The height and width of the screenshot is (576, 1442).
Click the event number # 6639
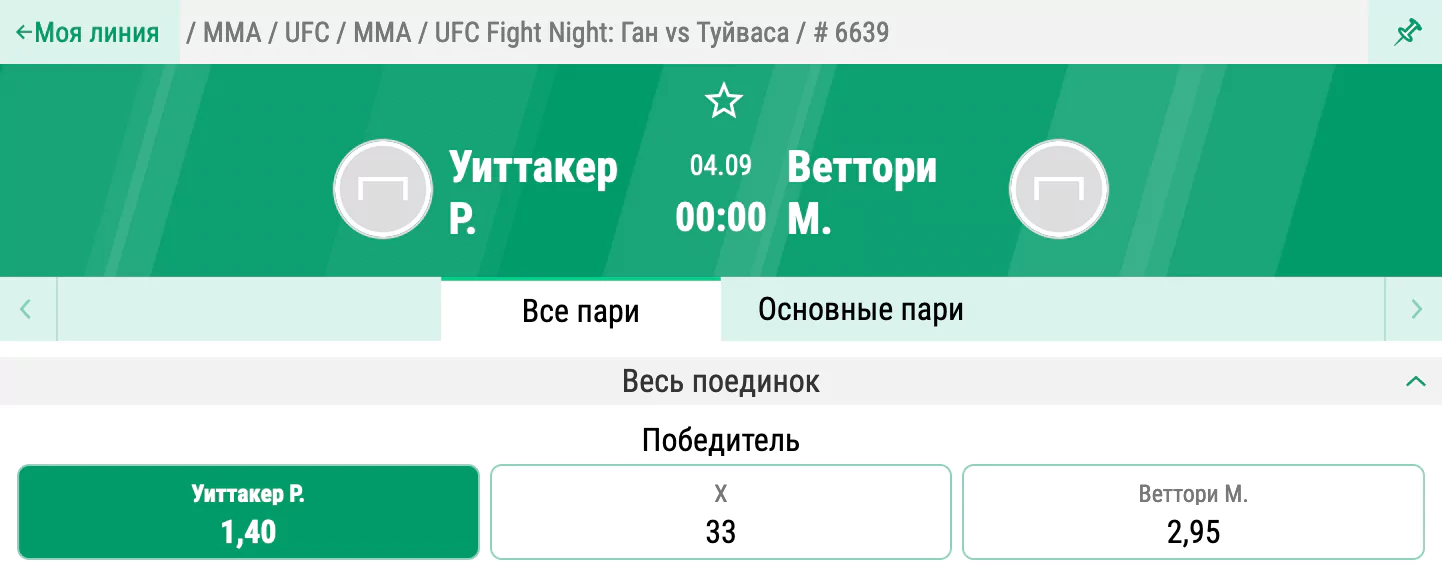coord(851,33)
